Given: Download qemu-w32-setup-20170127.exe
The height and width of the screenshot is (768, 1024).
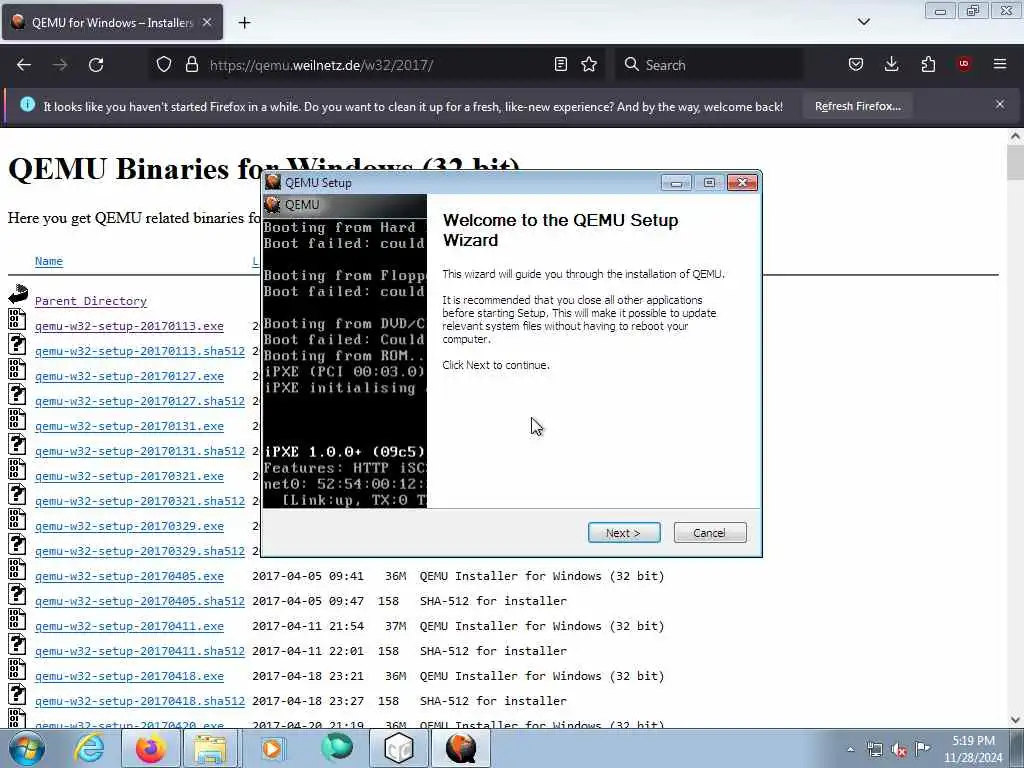Looking at the screenshot, I should point(129,376).
